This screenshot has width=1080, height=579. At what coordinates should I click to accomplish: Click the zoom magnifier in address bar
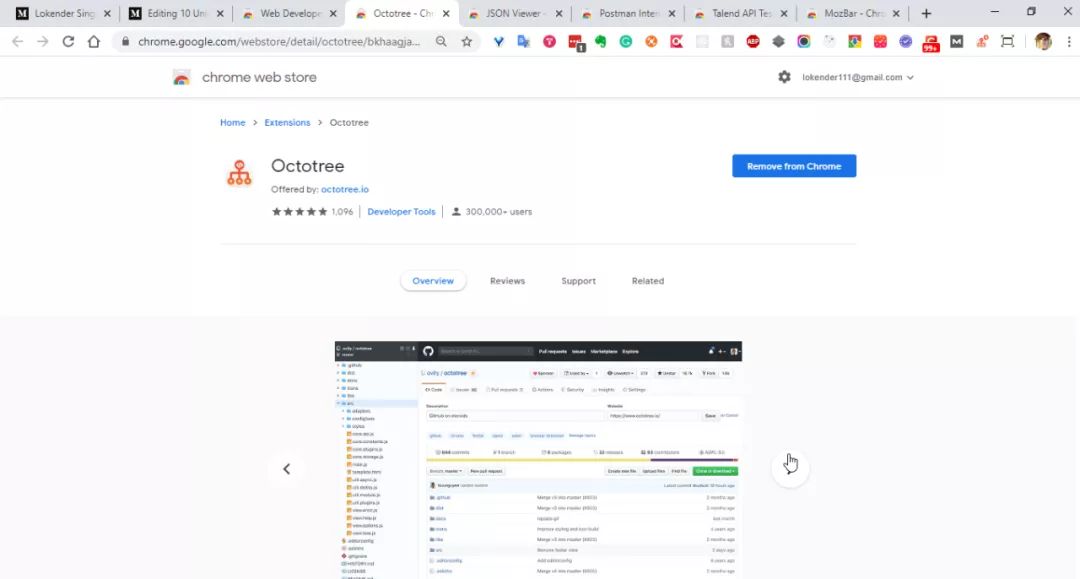pyautogui.click(x=442, y=41)
